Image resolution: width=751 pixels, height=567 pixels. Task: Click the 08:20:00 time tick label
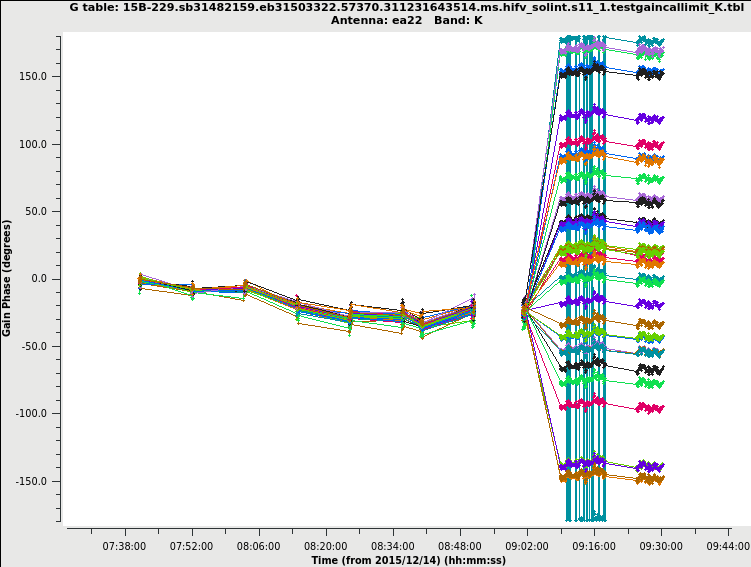[x=326, y=546]
